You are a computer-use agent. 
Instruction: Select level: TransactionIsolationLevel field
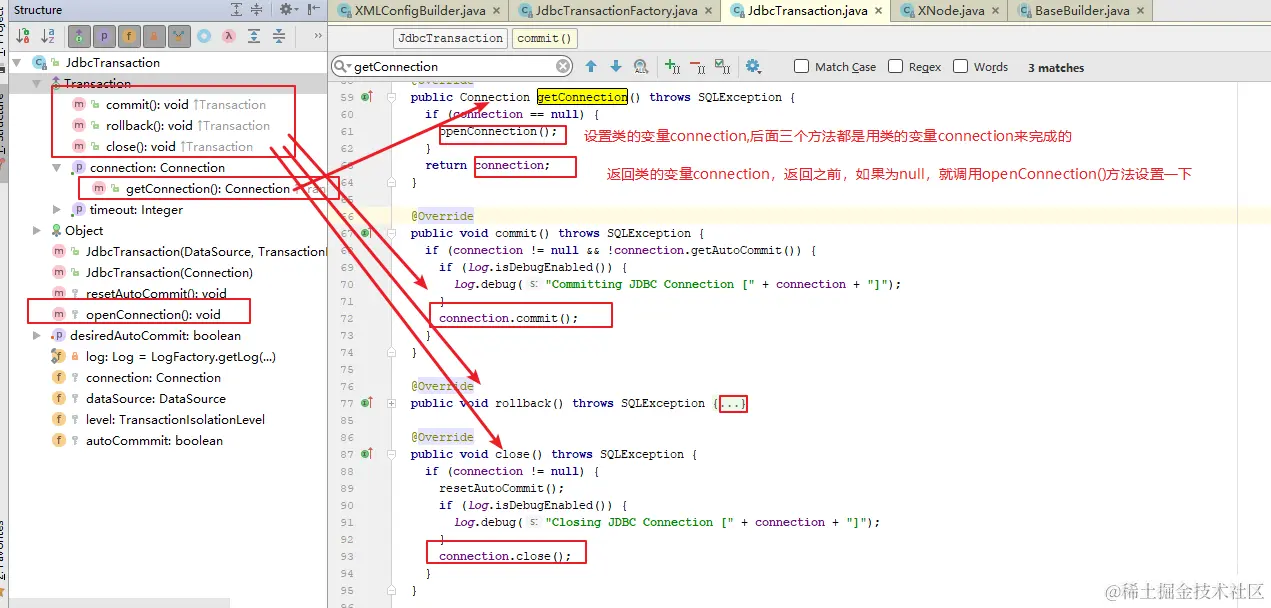point(175,419)
